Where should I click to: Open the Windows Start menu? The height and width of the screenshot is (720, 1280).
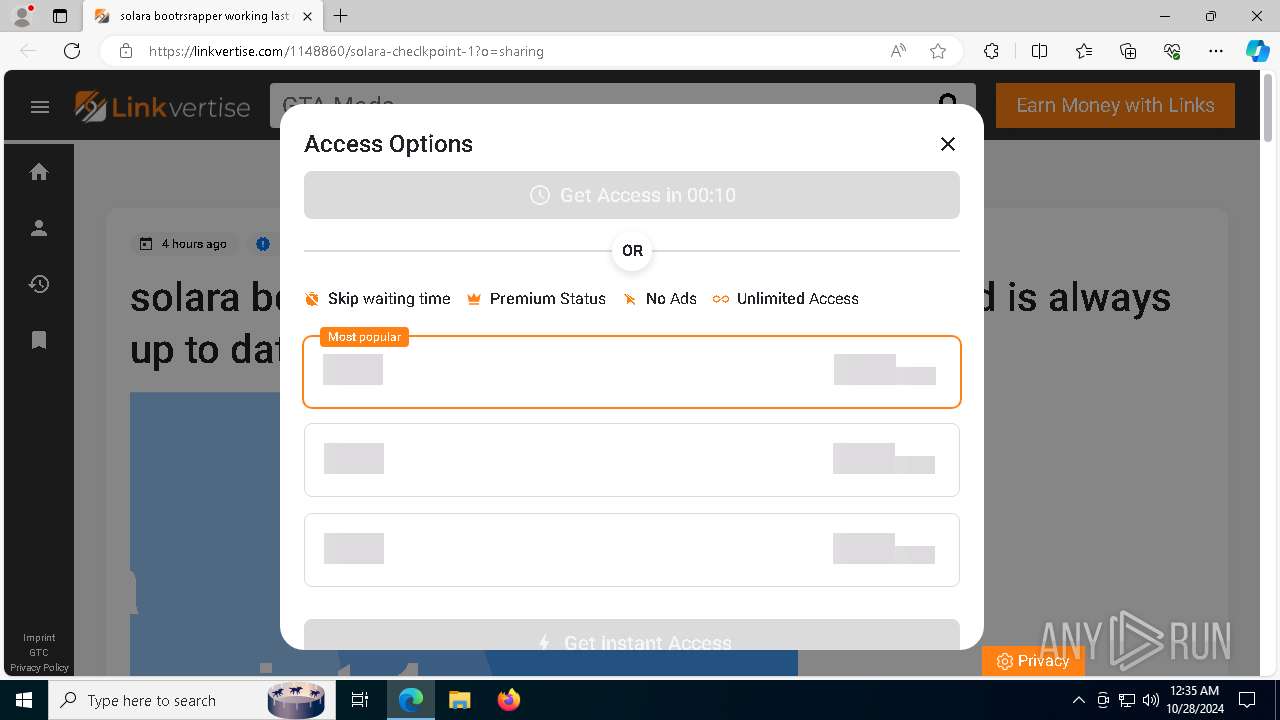tap(24, 700)
